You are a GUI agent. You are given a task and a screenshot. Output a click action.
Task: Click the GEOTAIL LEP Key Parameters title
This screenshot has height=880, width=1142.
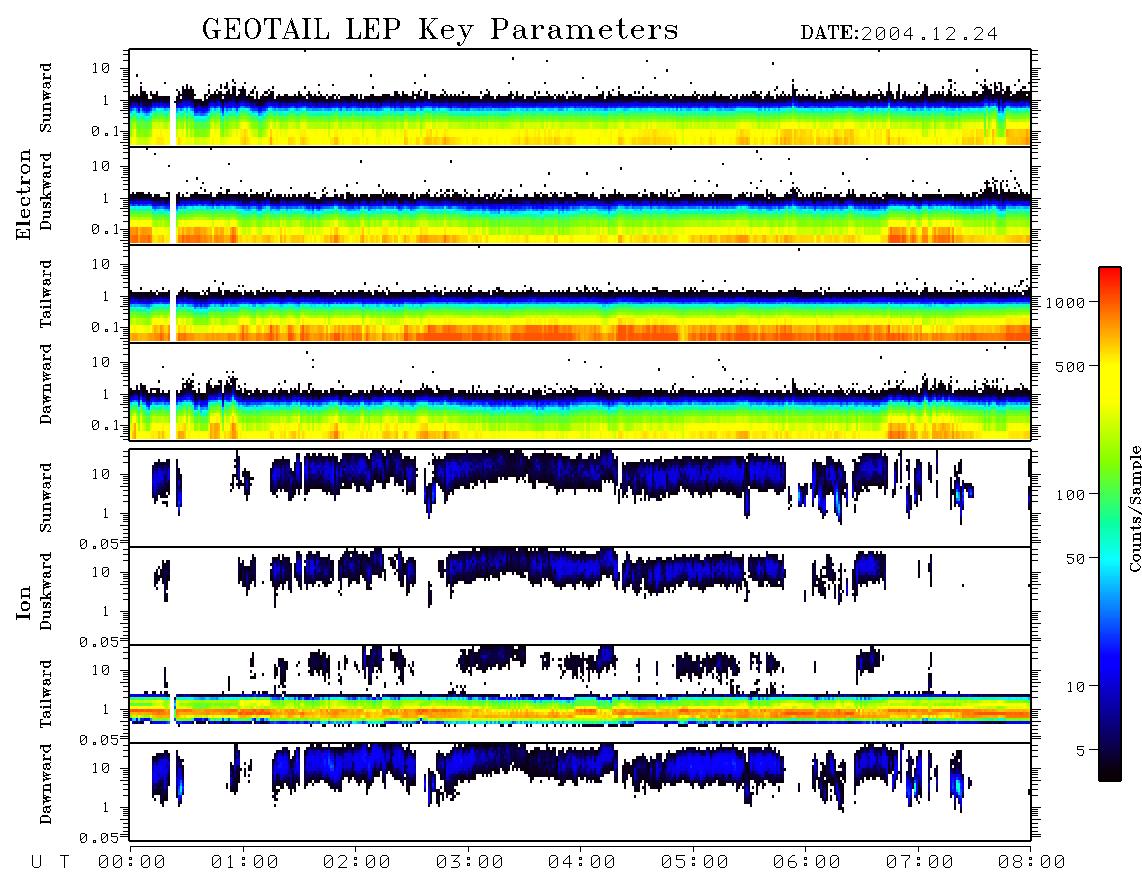(x=440, y=30)
